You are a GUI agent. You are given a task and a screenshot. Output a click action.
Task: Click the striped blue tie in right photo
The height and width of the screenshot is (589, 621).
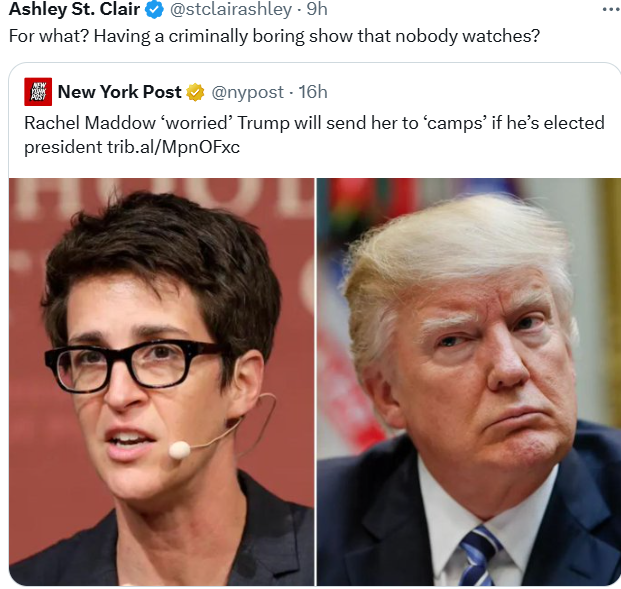480,557
